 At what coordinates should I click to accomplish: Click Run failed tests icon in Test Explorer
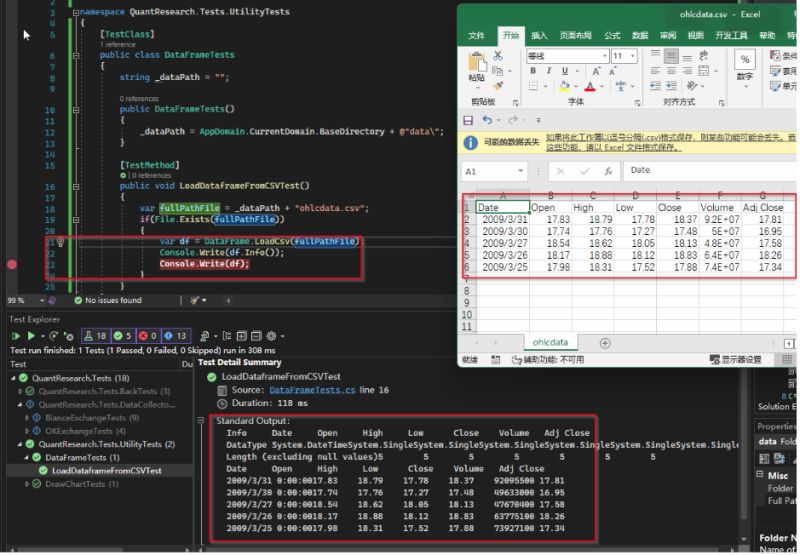(69, 337)
